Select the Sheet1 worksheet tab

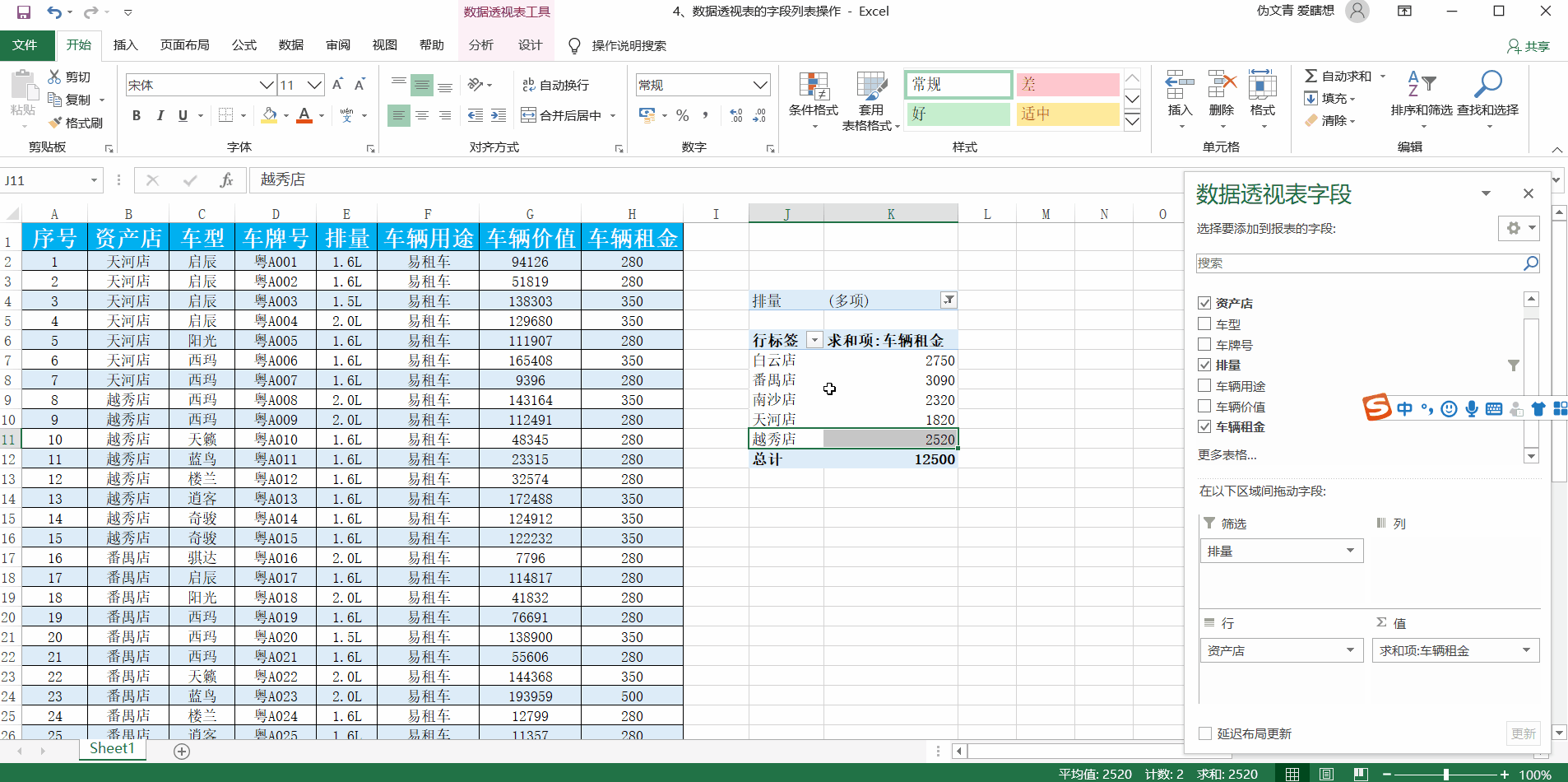112,748
